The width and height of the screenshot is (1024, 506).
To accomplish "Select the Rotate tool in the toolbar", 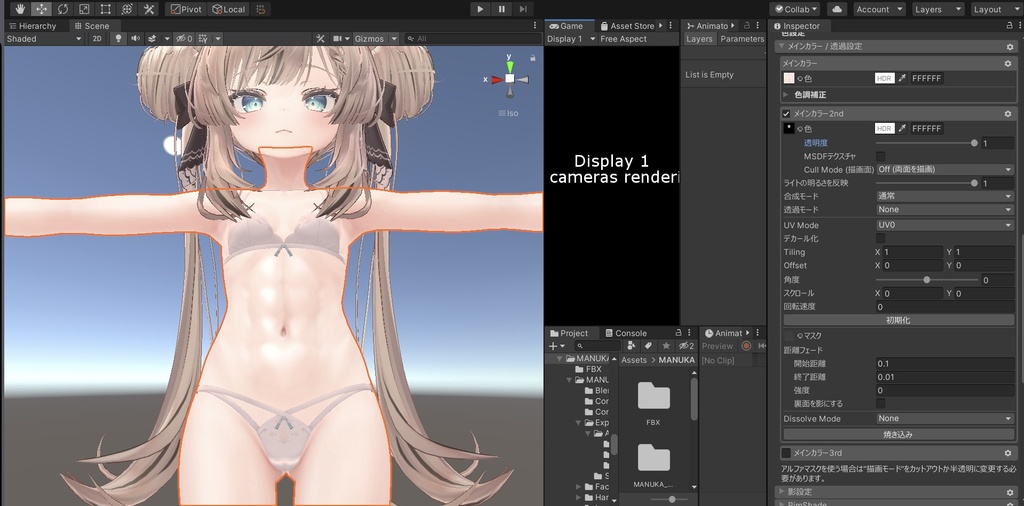I will (x=63, y=9).
